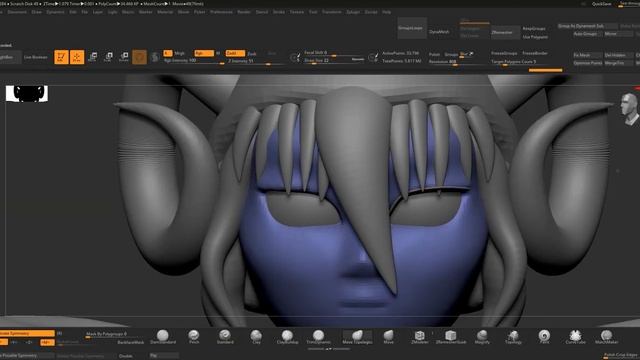Adjust the Z Intensity slider
The image size is (640, 360).
(x=255, y=61)
